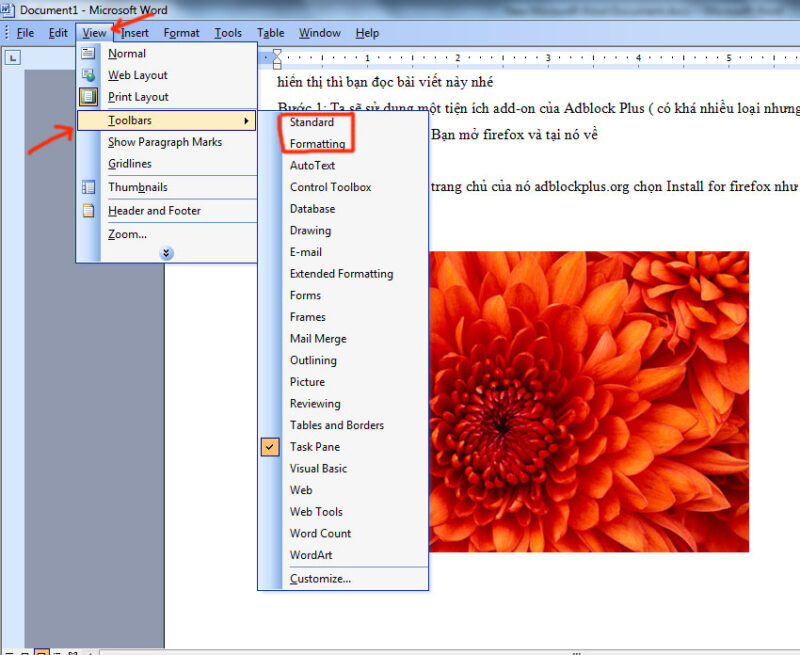Select Drawing from the toolbars list
800x655 pixels.
(310, 230)
